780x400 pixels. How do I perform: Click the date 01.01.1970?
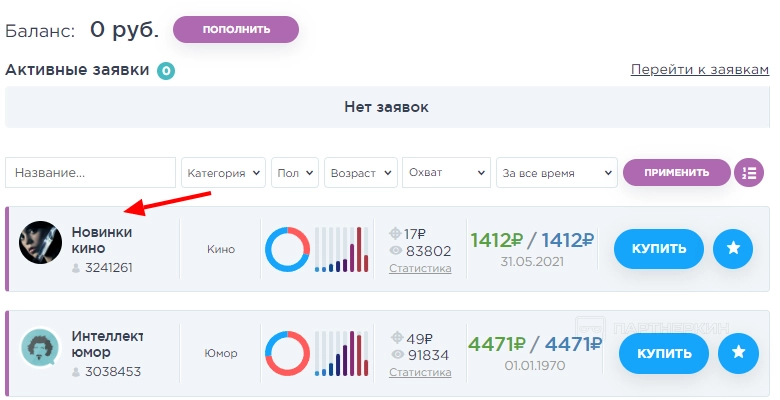click(535, 366)
